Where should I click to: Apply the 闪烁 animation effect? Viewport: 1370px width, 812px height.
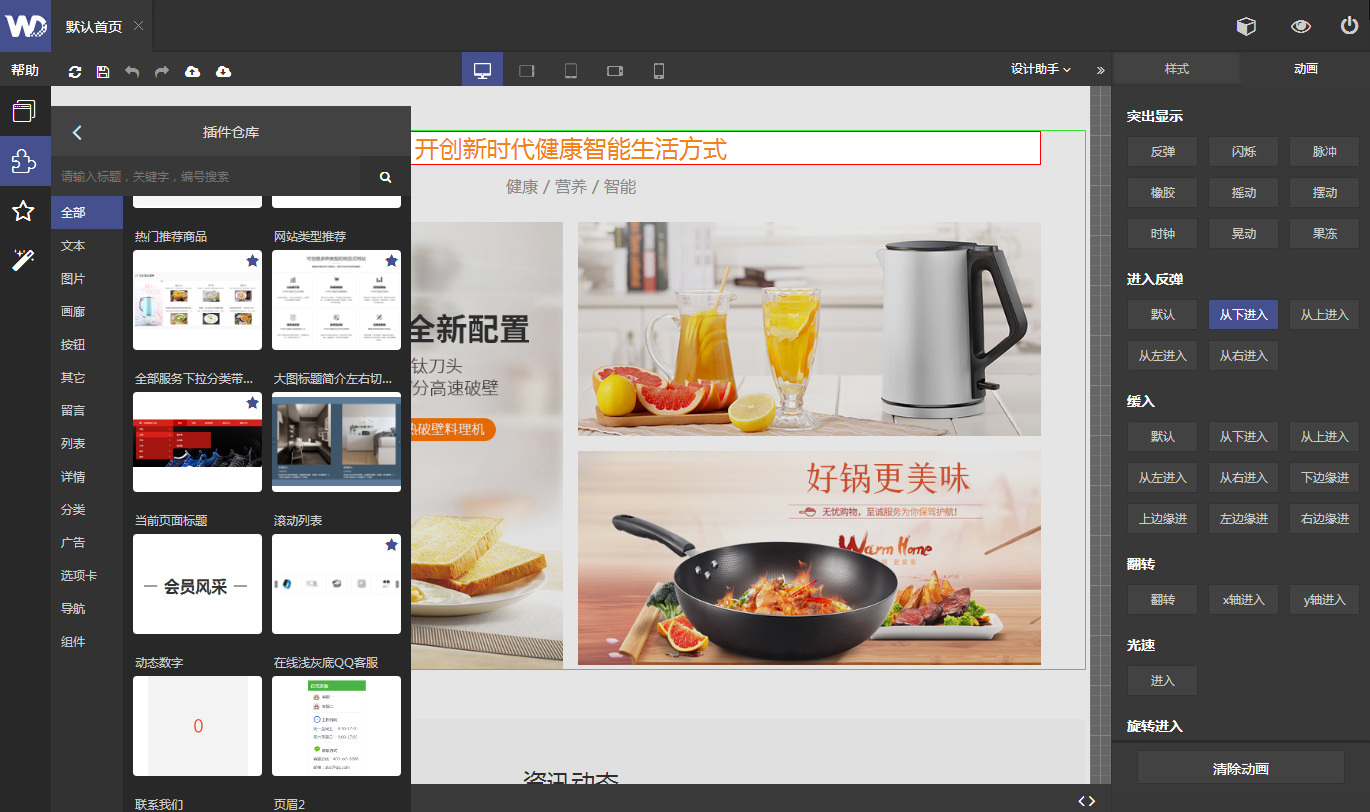[x=1243, y=152]
